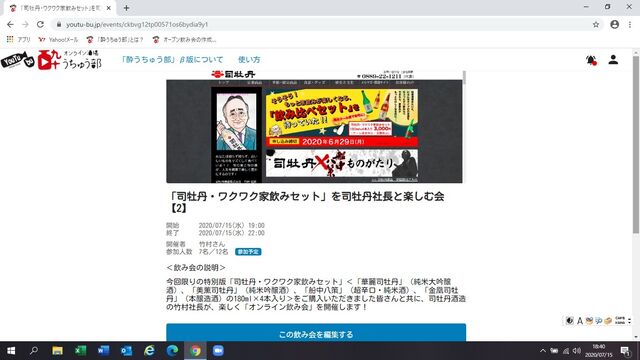
Task: Click the taskbar clock and date
Action: click(599, 351)
